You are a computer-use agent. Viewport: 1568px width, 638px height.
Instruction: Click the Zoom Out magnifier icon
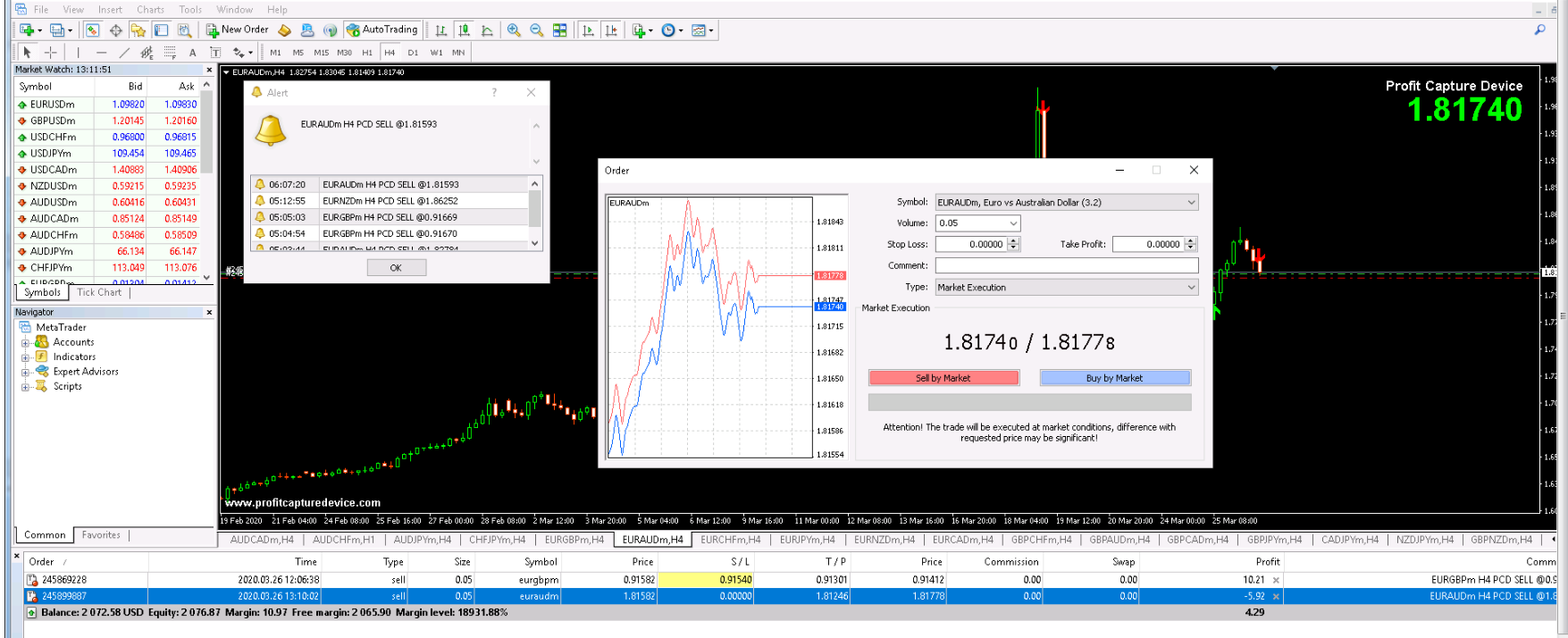(537, 30)
